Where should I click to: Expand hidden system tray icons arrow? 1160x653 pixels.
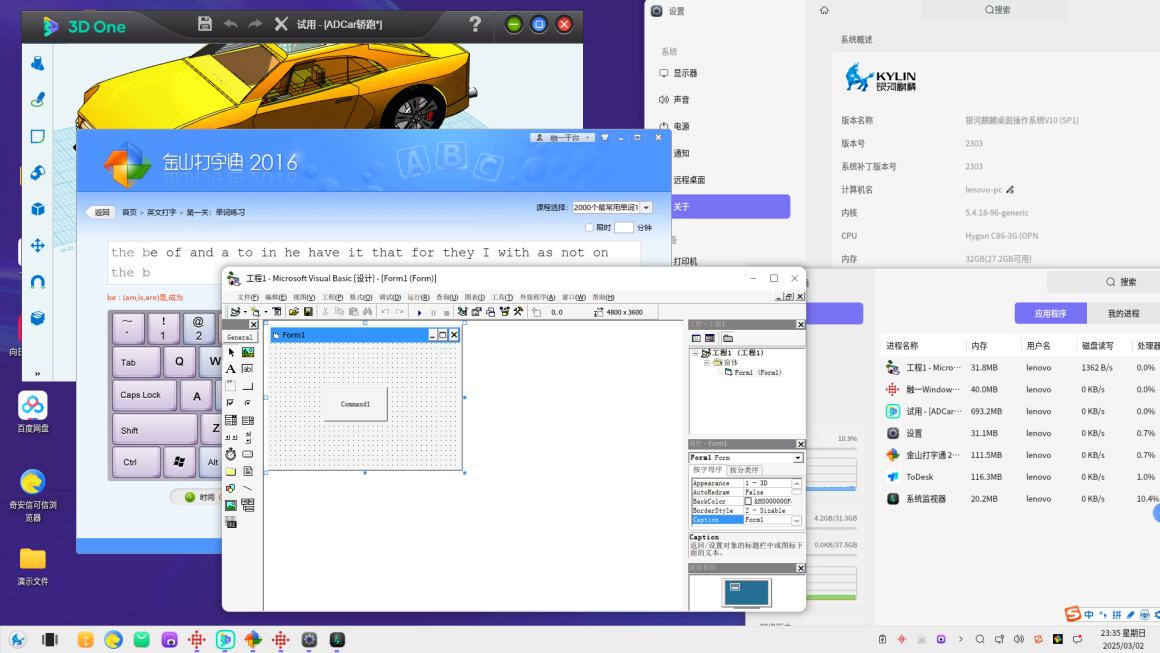(960, 639)
